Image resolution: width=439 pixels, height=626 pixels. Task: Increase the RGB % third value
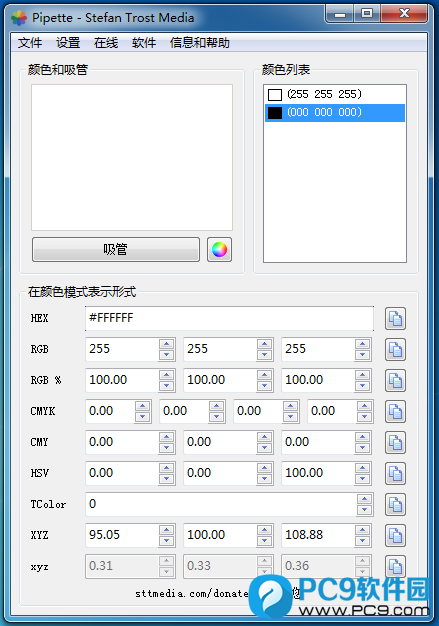coord(362,375)
